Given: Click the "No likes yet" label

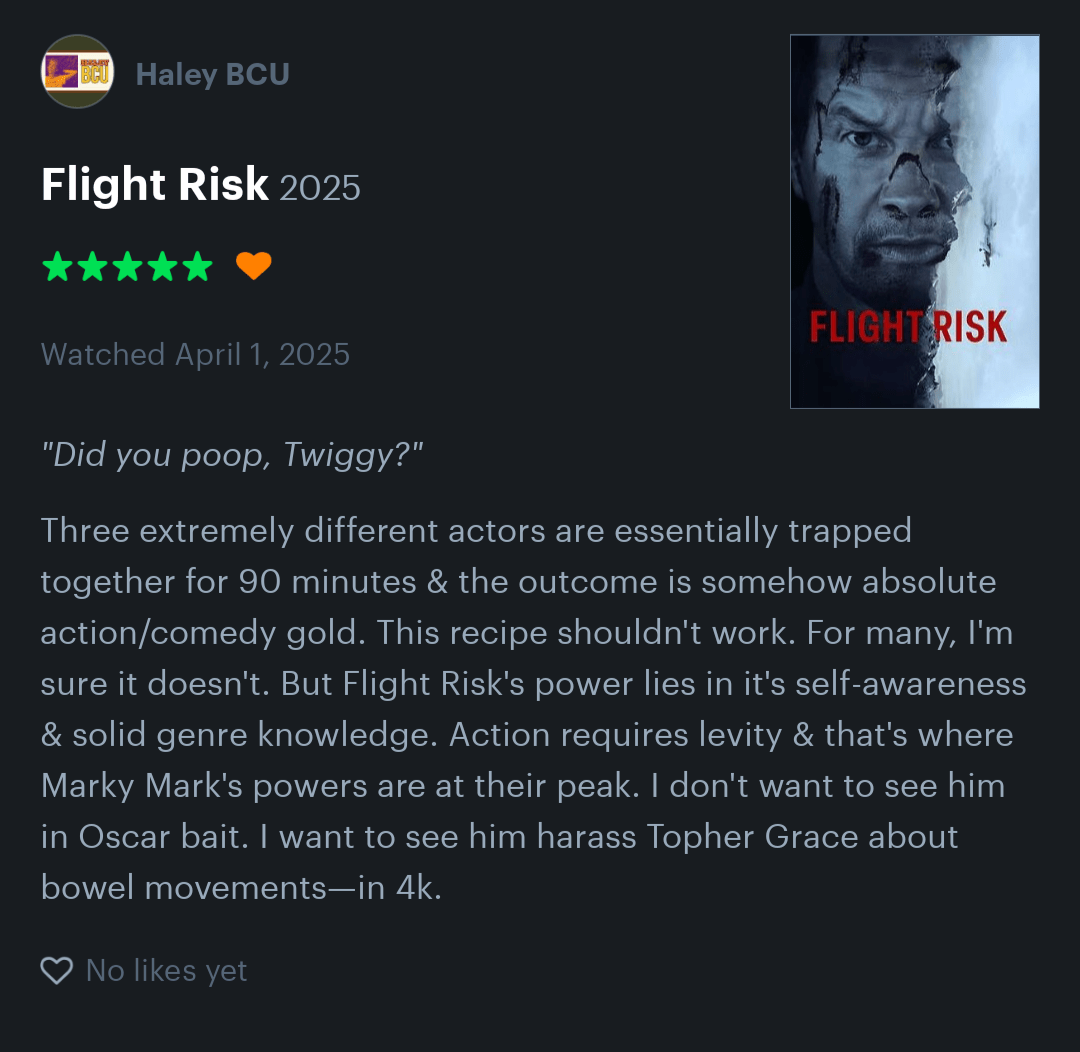Looking at the screenshot, I should coord(166,970).
